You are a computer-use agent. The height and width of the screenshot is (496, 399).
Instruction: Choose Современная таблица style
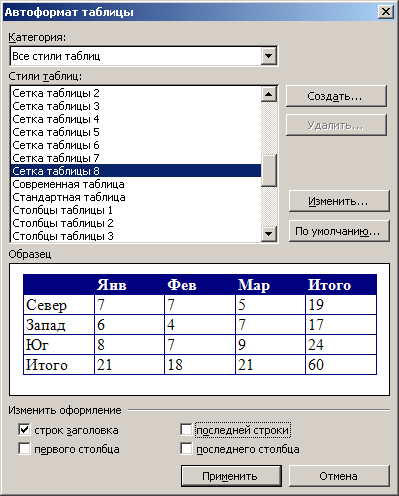pos(136,184)
